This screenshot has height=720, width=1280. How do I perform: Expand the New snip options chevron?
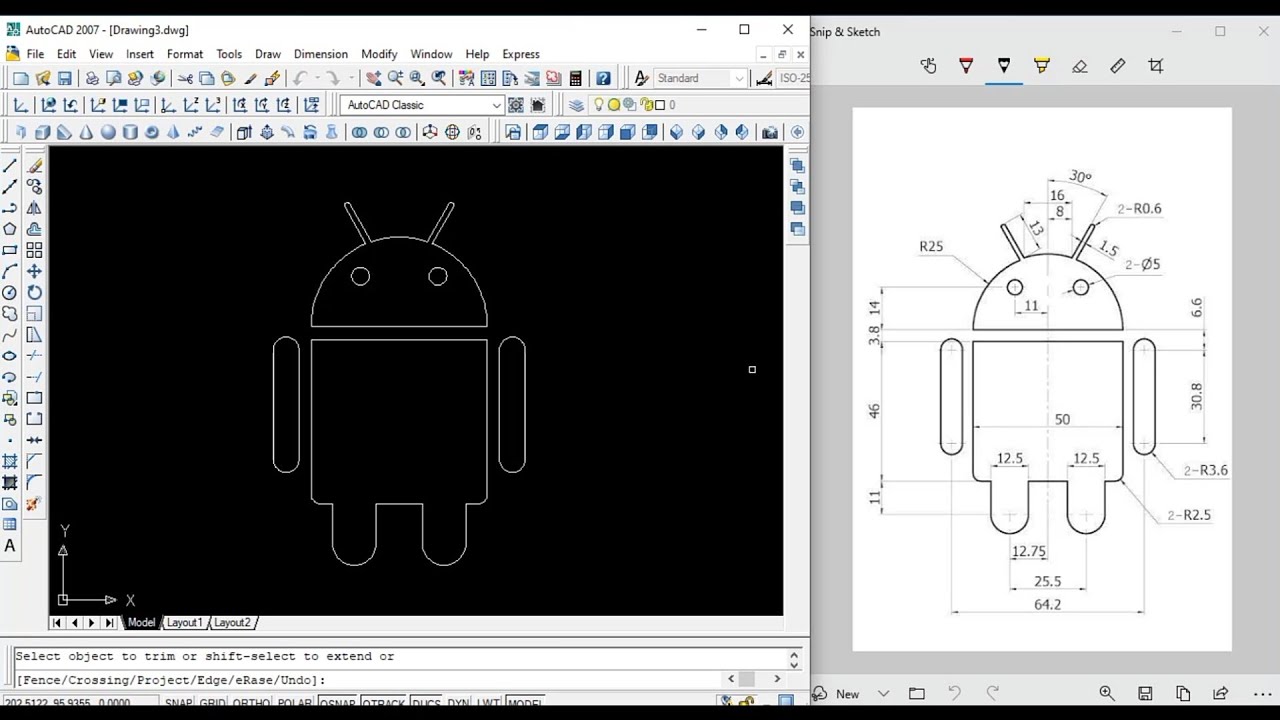coord(883,693)
